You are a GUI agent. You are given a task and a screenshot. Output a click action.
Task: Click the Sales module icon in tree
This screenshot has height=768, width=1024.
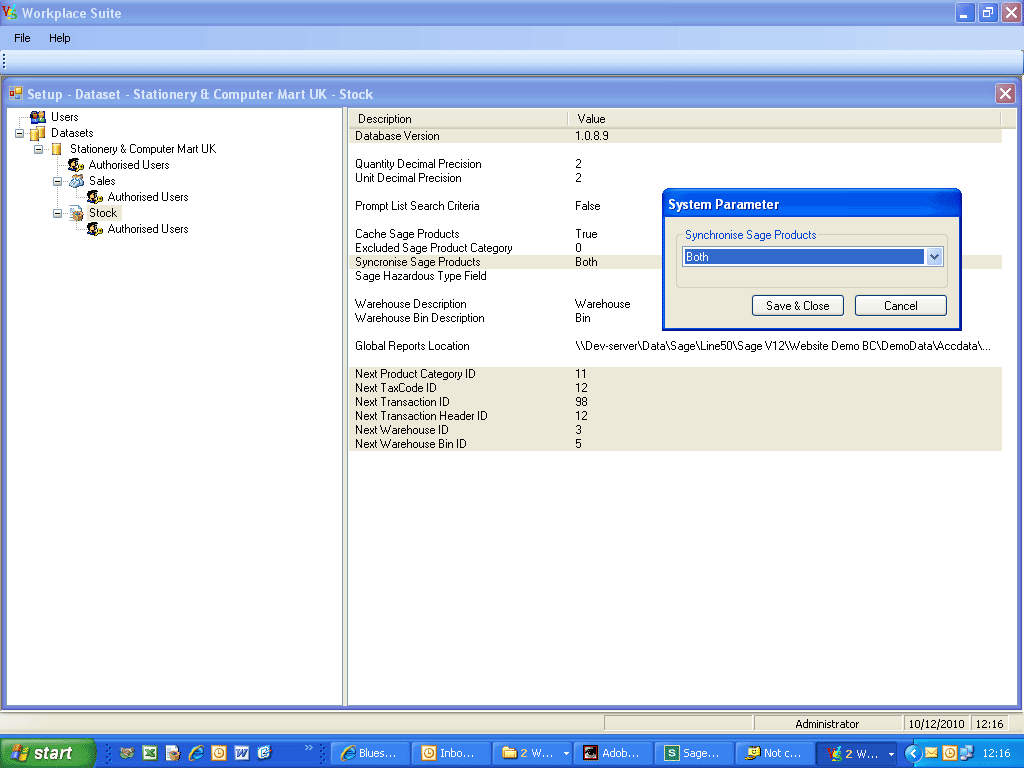coord(76,181)
